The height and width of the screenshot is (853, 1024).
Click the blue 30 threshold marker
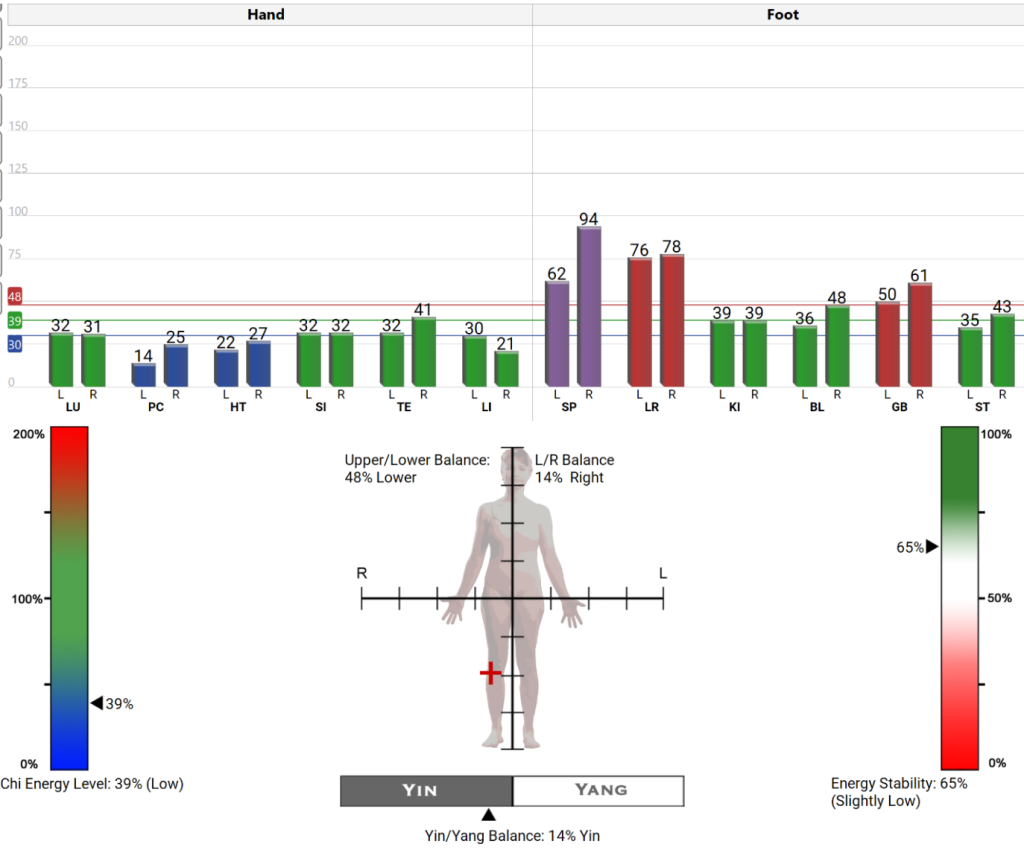tap(14, 344)
